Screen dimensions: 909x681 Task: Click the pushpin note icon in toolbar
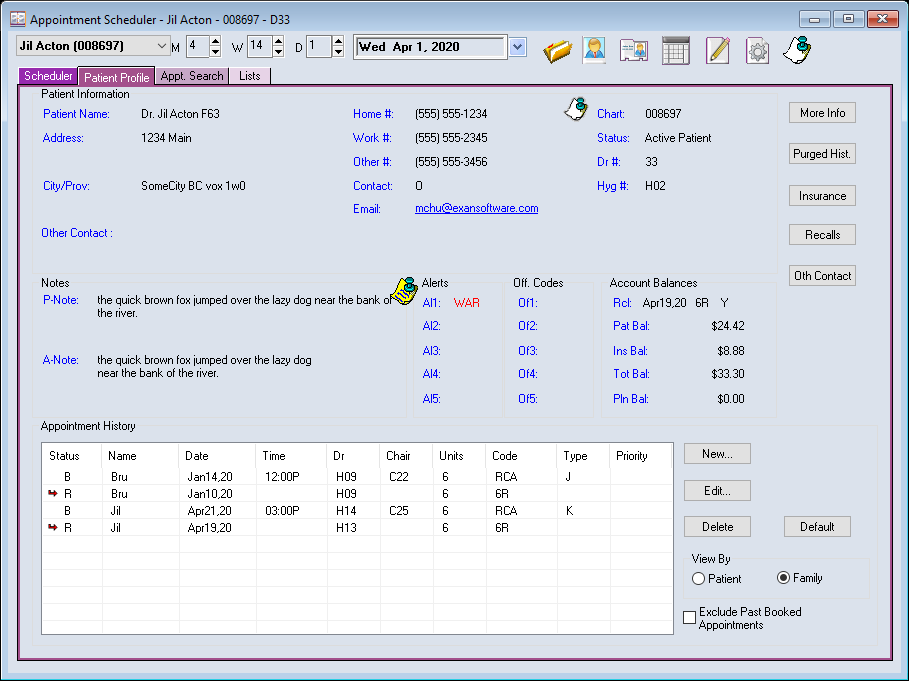pyautogui.click(x=797, y=49)
